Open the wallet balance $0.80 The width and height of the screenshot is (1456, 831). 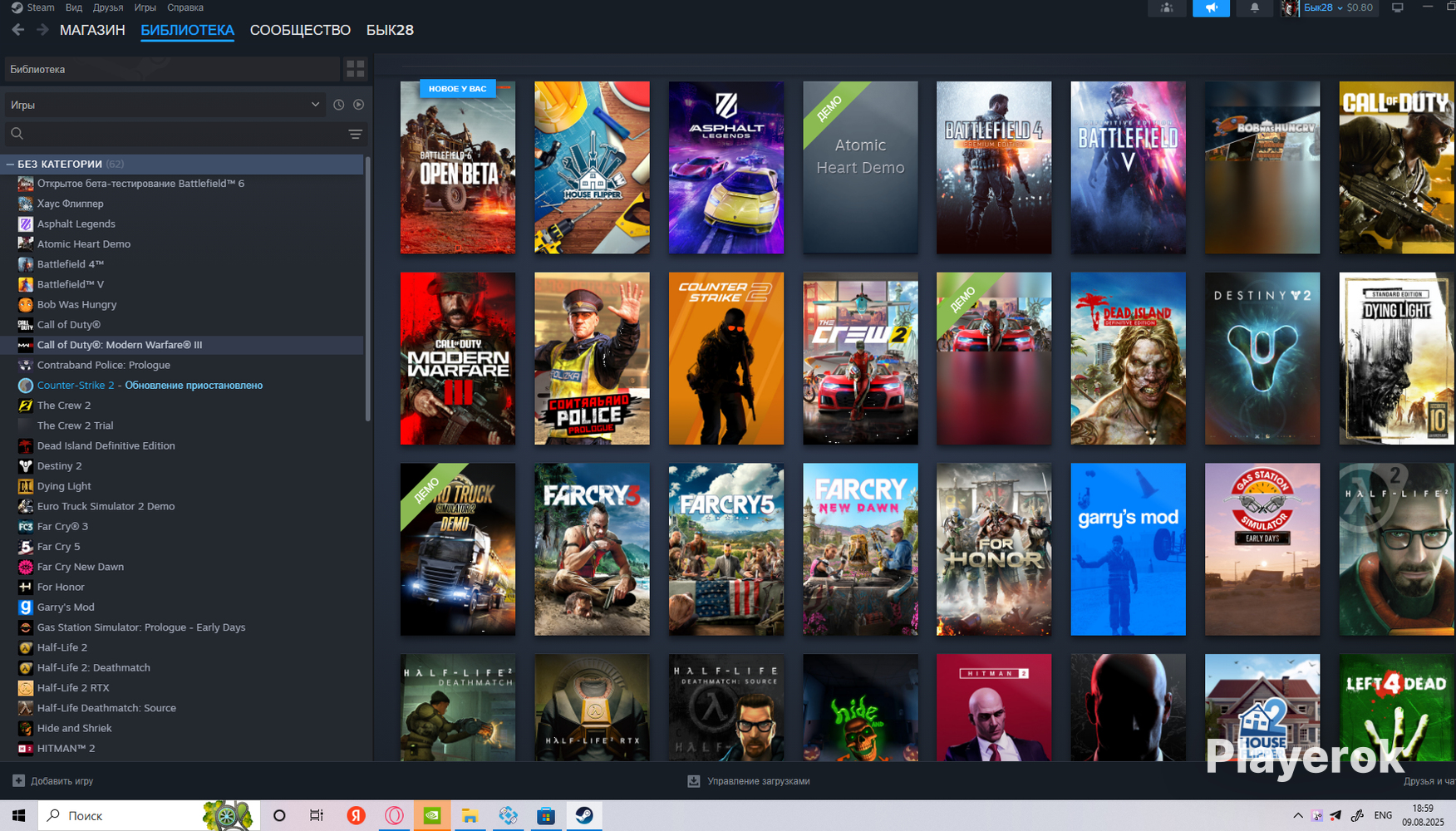click(1360, 7)
